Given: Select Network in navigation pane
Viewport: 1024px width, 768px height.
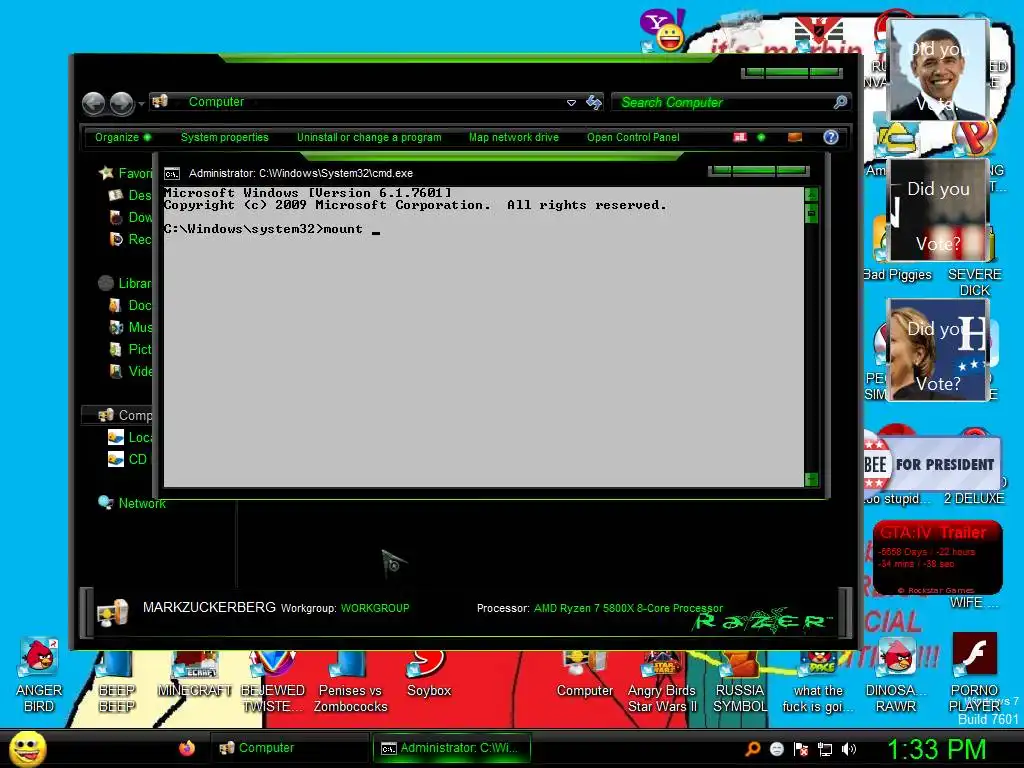Looking at the screenshot, I should point(132,503).
